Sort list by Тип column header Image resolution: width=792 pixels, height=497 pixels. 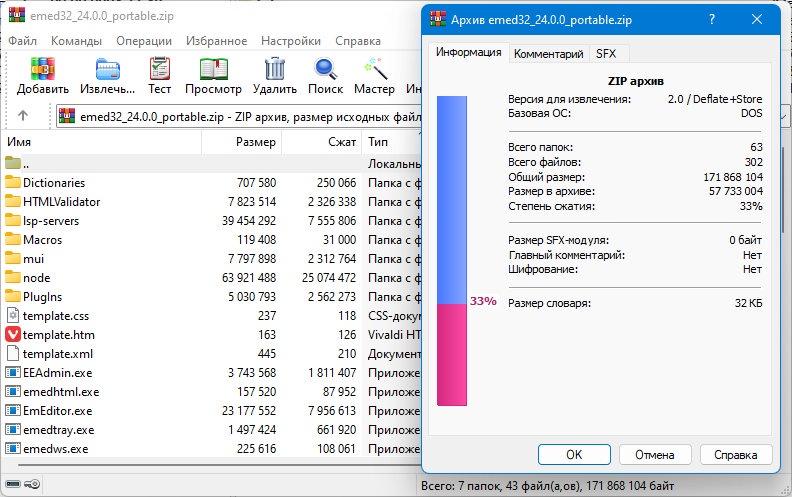(392, 142)
